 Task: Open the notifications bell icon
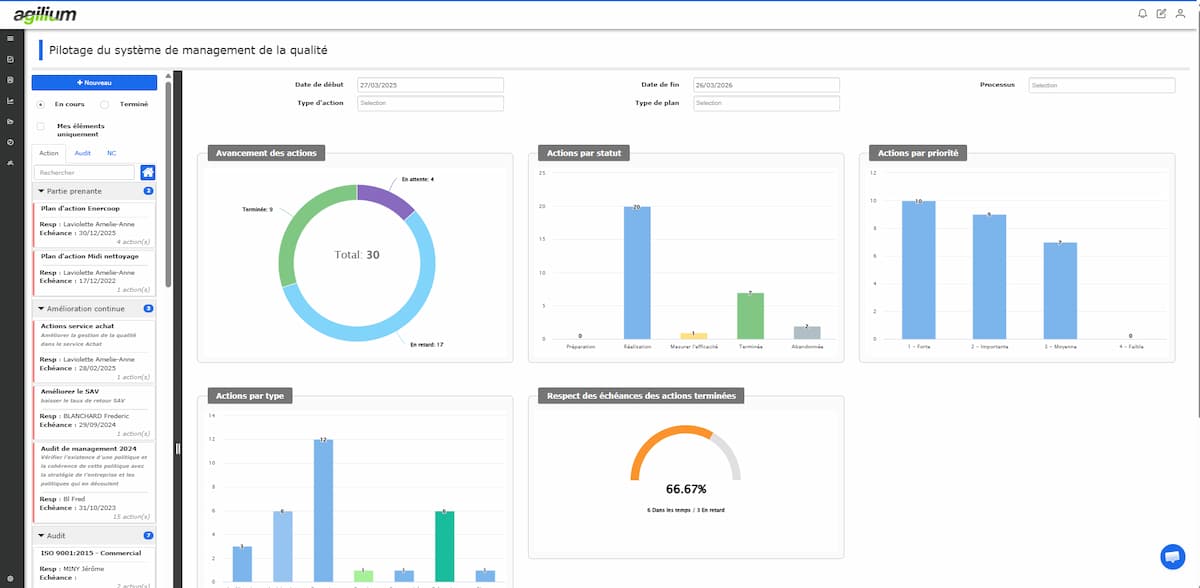pyautogui.click(x=1142, y=13)
